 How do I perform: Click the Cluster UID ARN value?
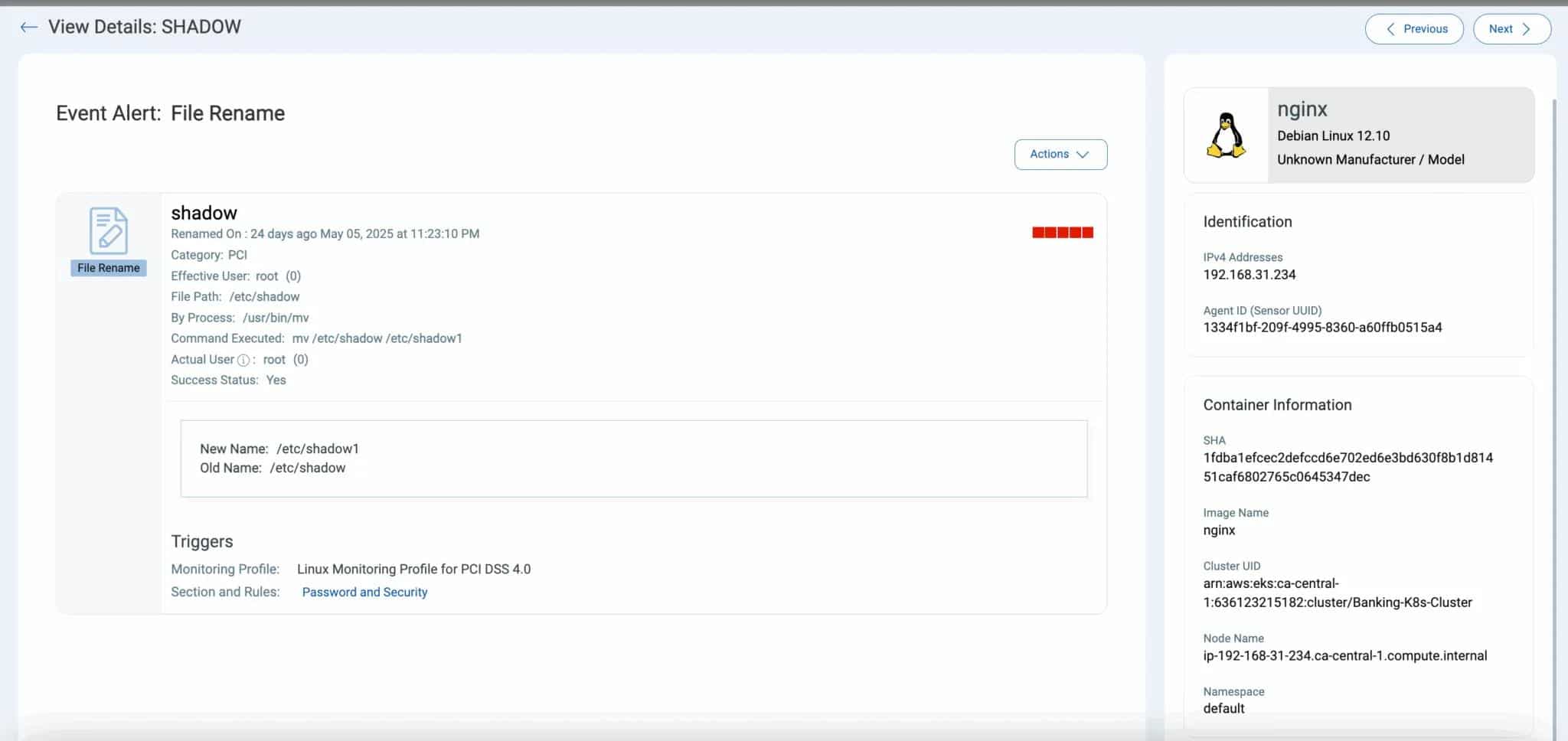[1337, 592]
